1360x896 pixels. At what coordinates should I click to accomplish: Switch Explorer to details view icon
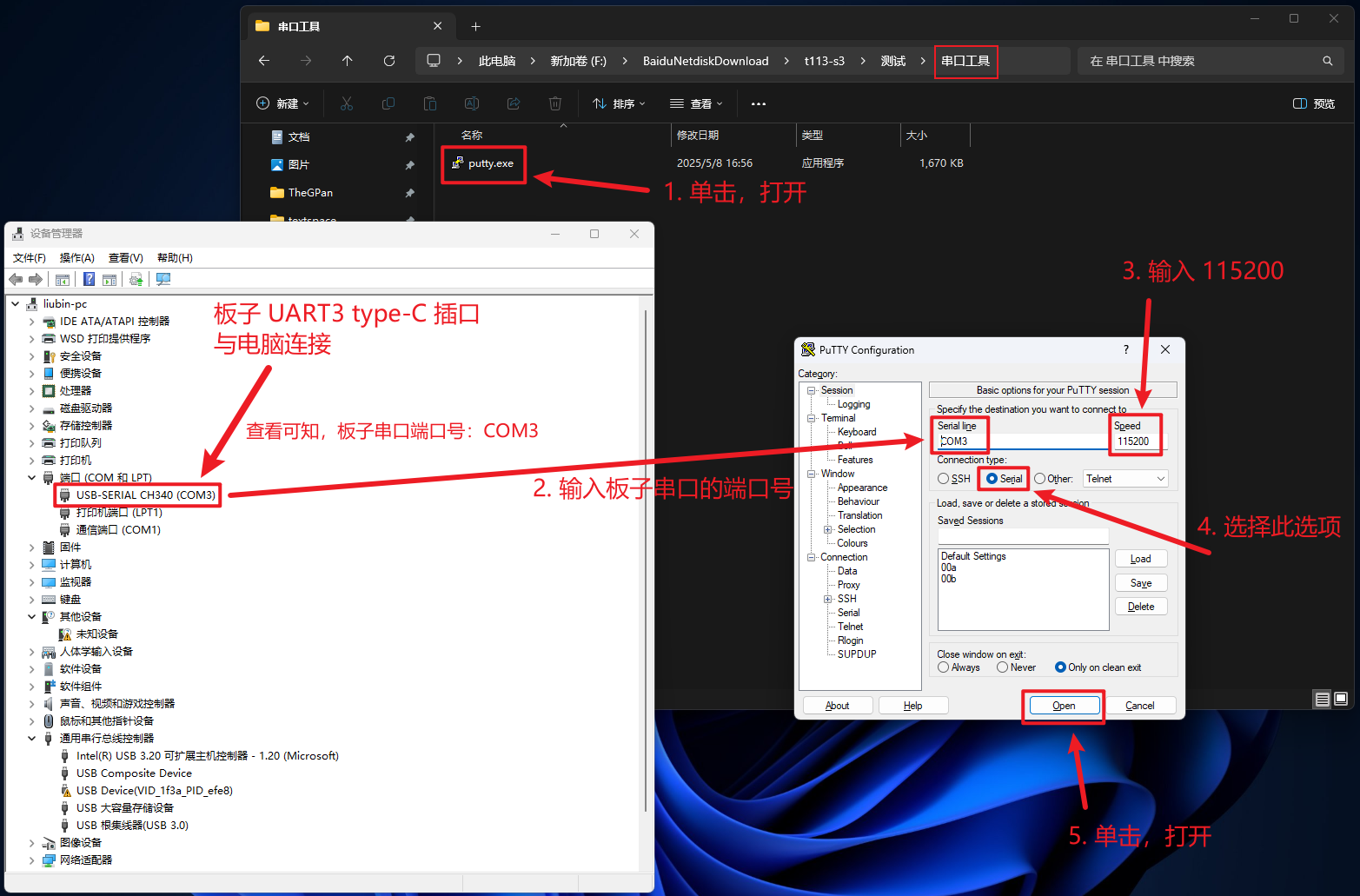(1322, 699)
